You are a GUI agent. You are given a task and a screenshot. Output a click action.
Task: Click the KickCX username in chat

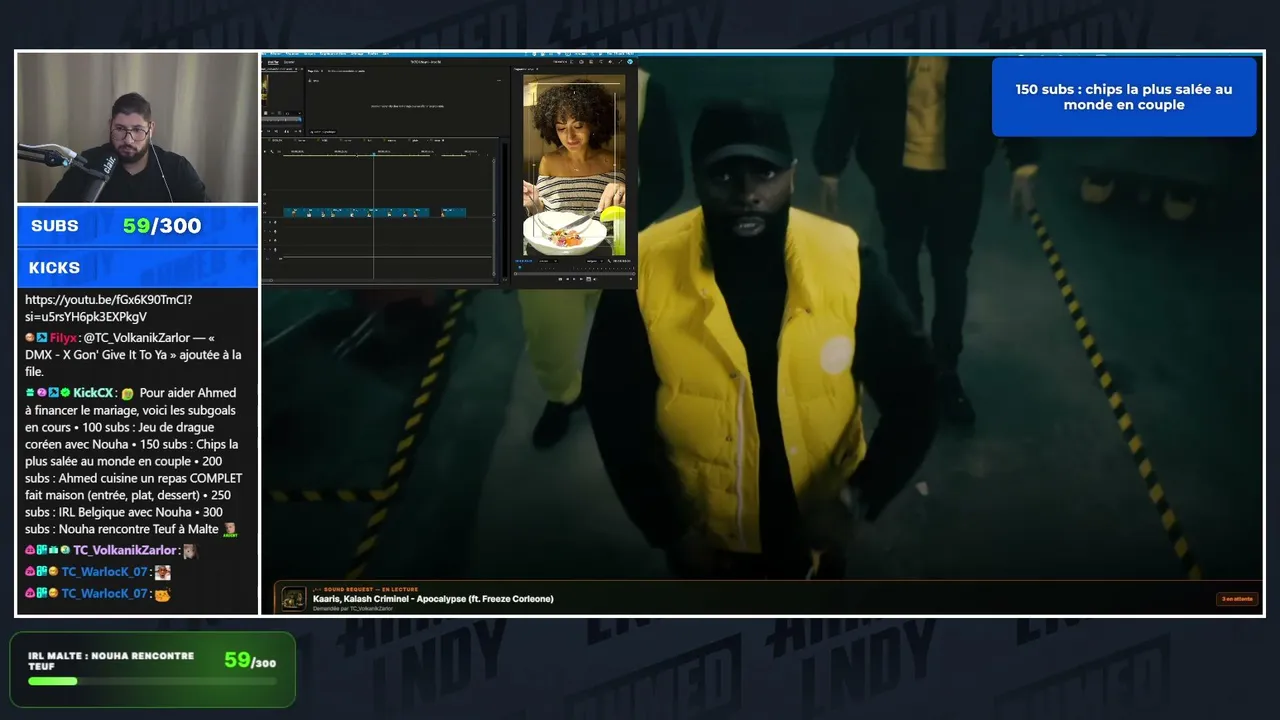pos(94,393)
